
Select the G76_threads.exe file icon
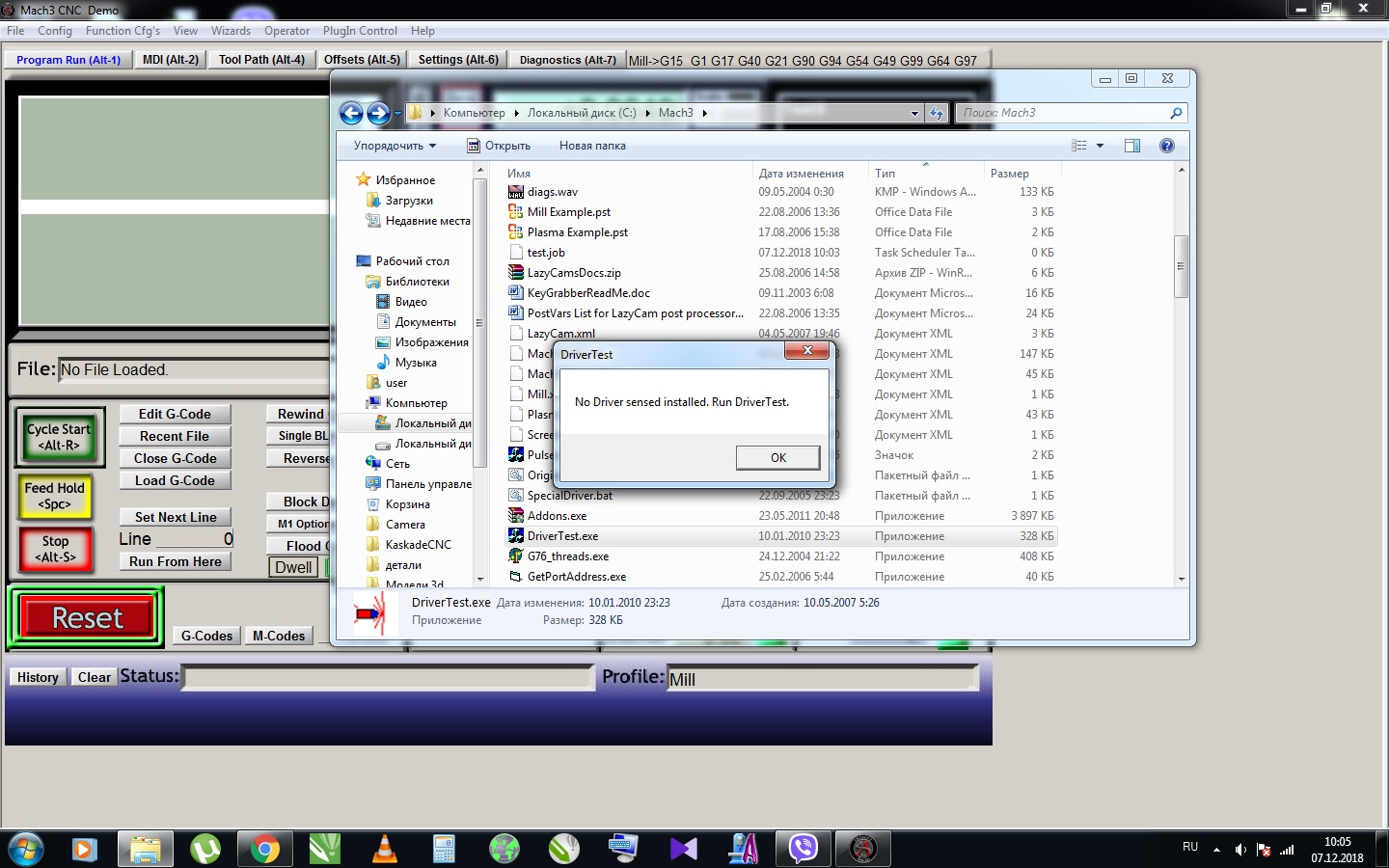(x=516, y=556)
